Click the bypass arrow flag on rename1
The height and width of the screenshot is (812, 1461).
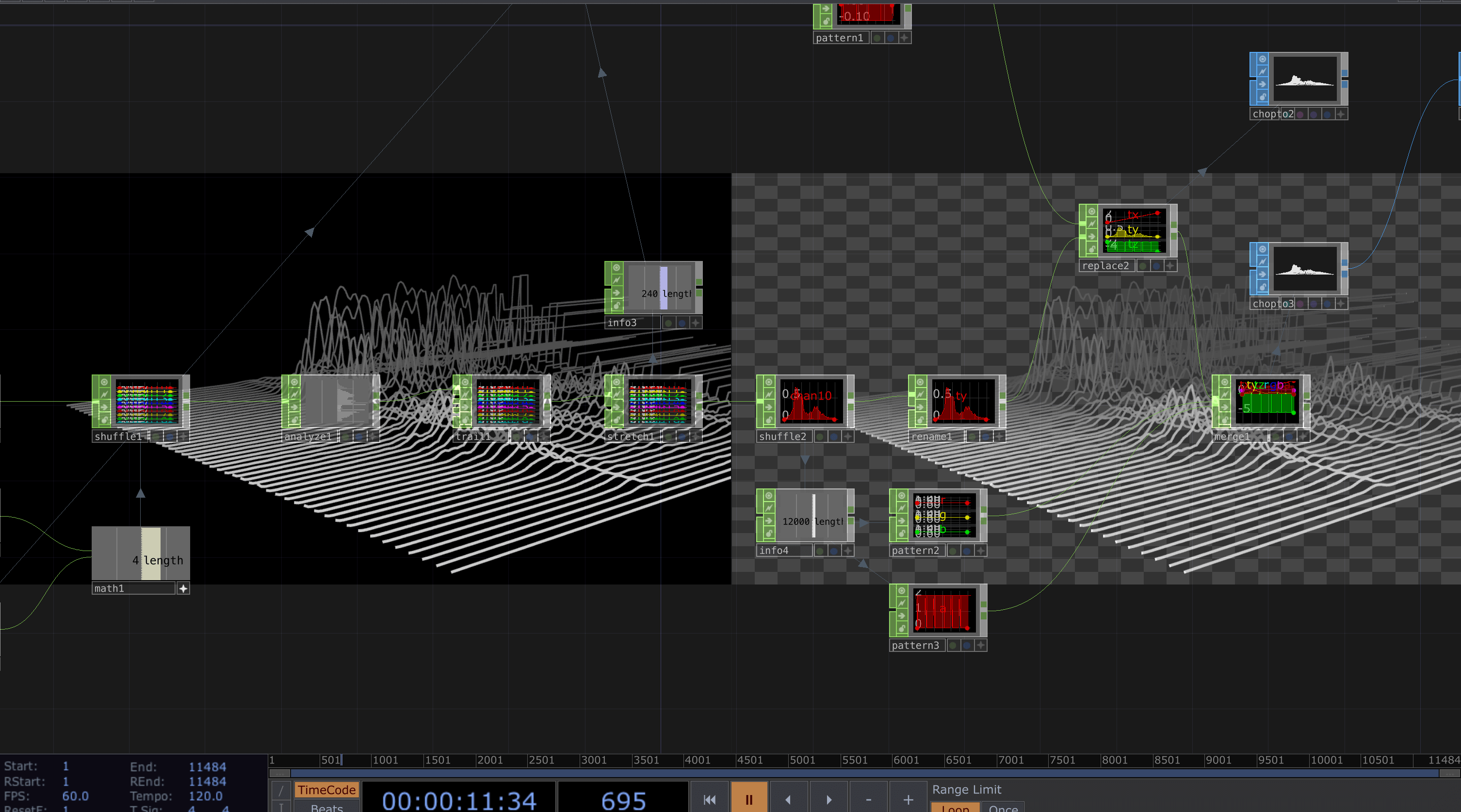tap(921, 407)
